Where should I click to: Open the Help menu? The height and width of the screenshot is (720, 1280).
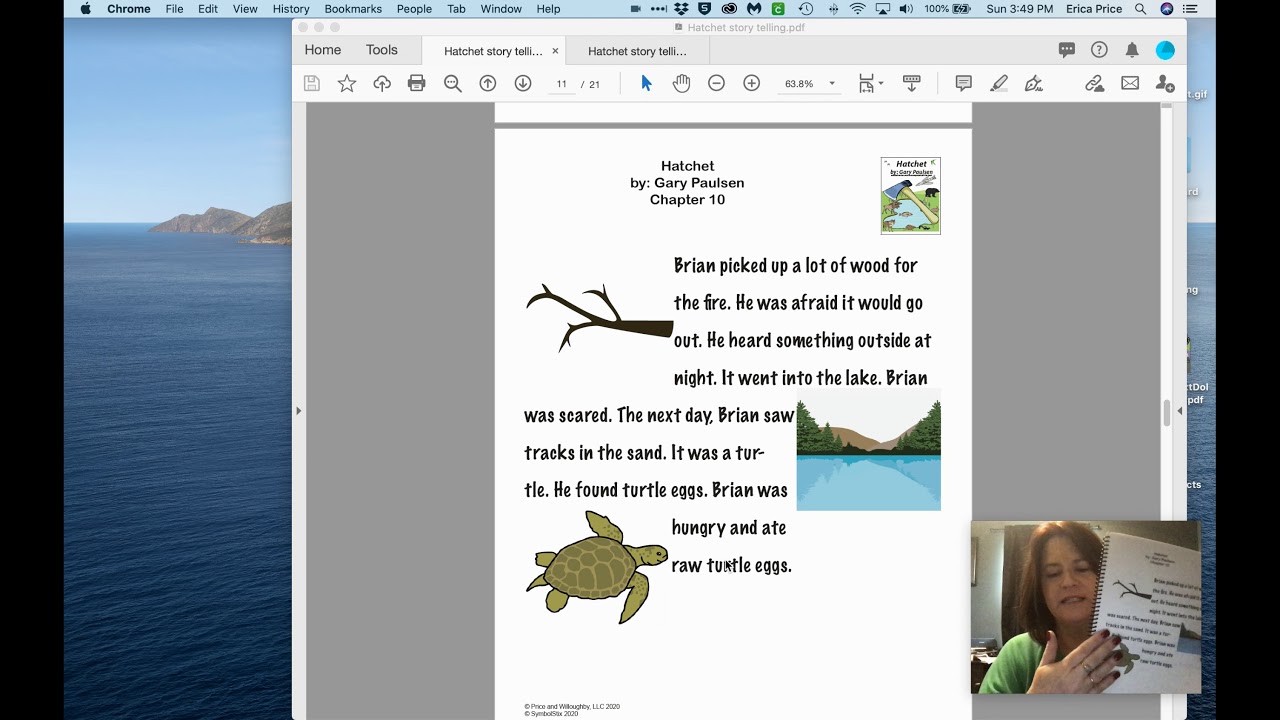(548, 9)
